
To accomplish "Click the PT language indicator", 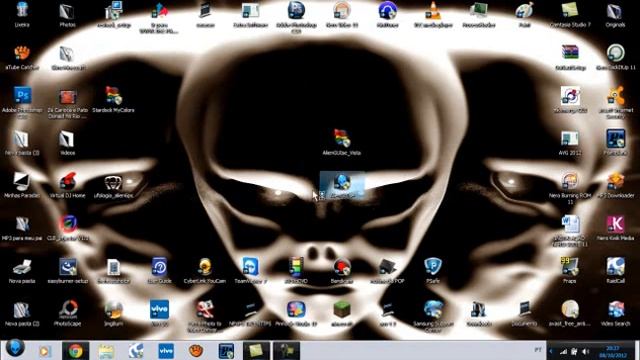I will (537, 350).
